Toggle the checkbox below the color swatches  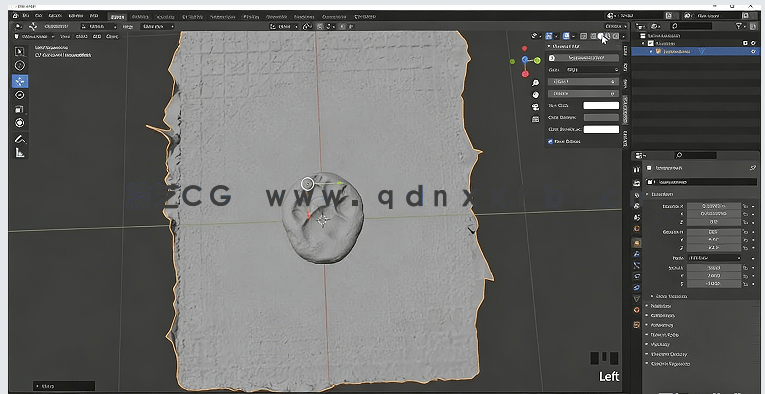[x=551, y=141]
